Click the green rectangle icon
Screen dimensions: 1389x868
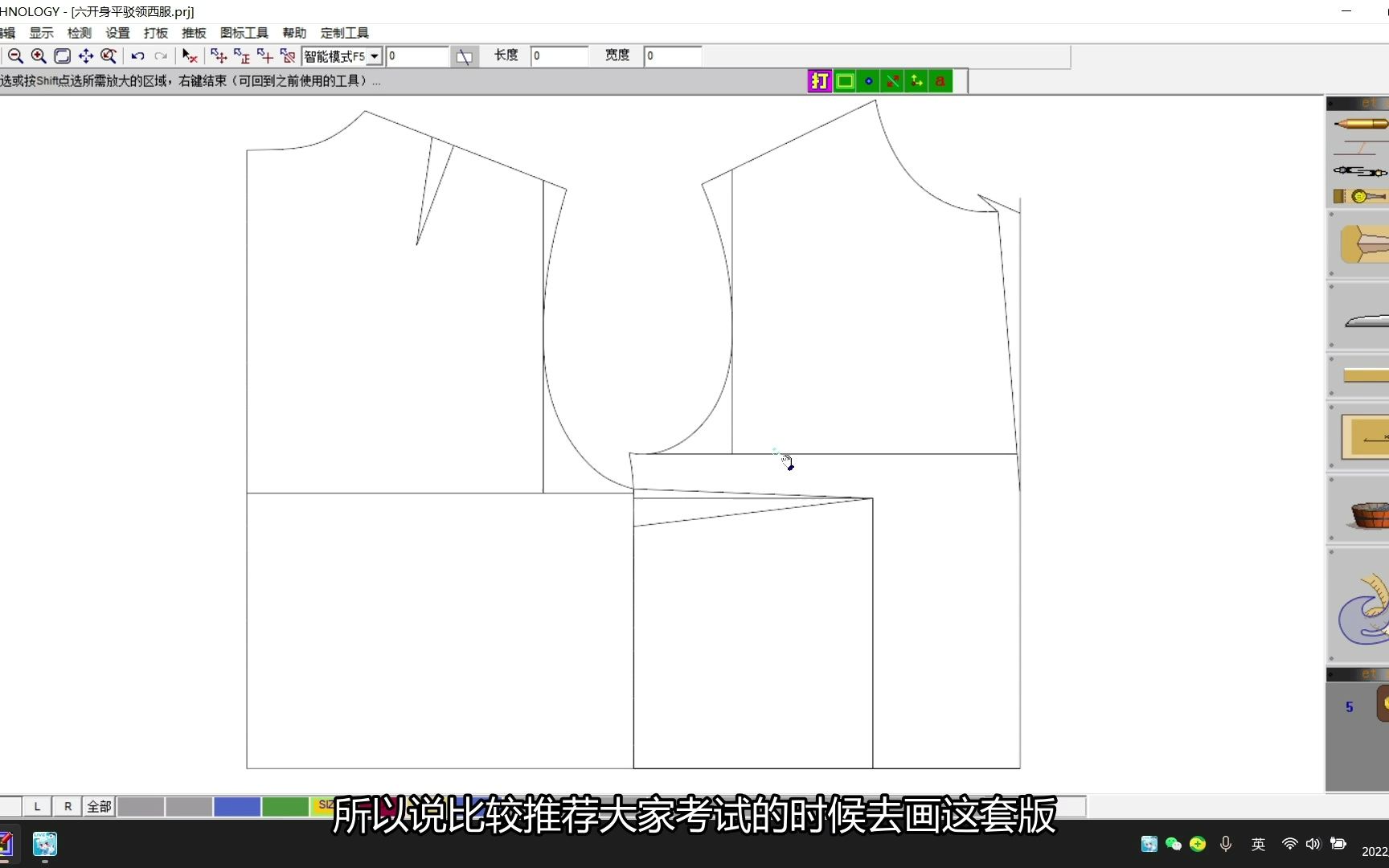pos(845,81)
